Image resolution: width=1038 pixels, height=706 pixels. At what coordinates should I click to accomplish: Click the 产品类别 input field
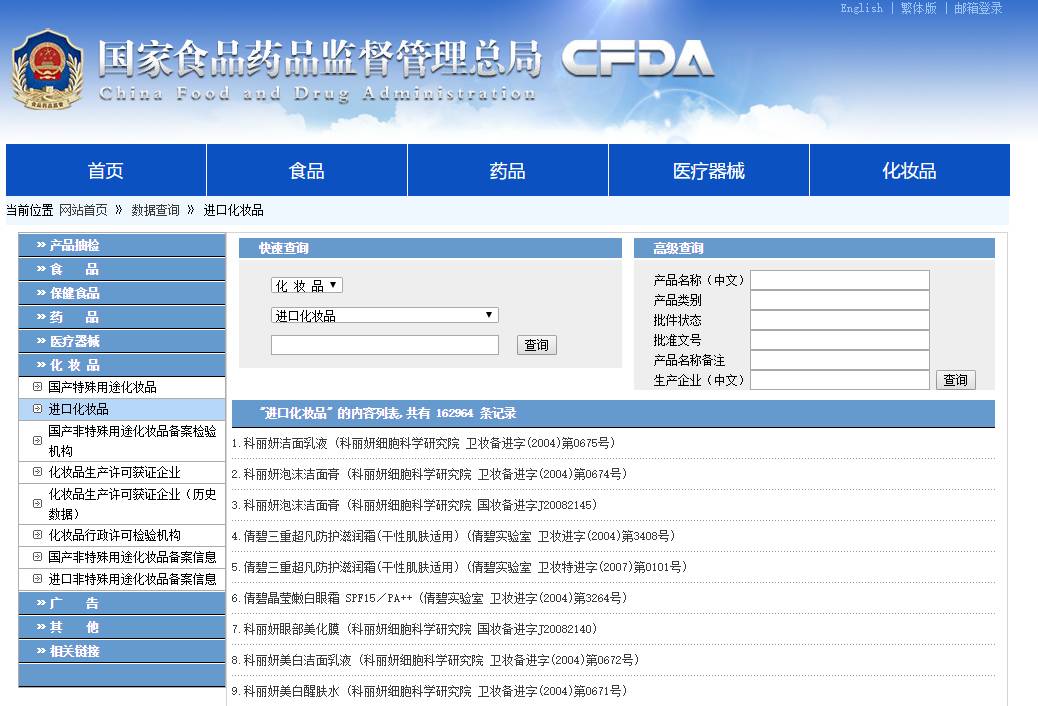pyautogui.click(x=839, y=300)
